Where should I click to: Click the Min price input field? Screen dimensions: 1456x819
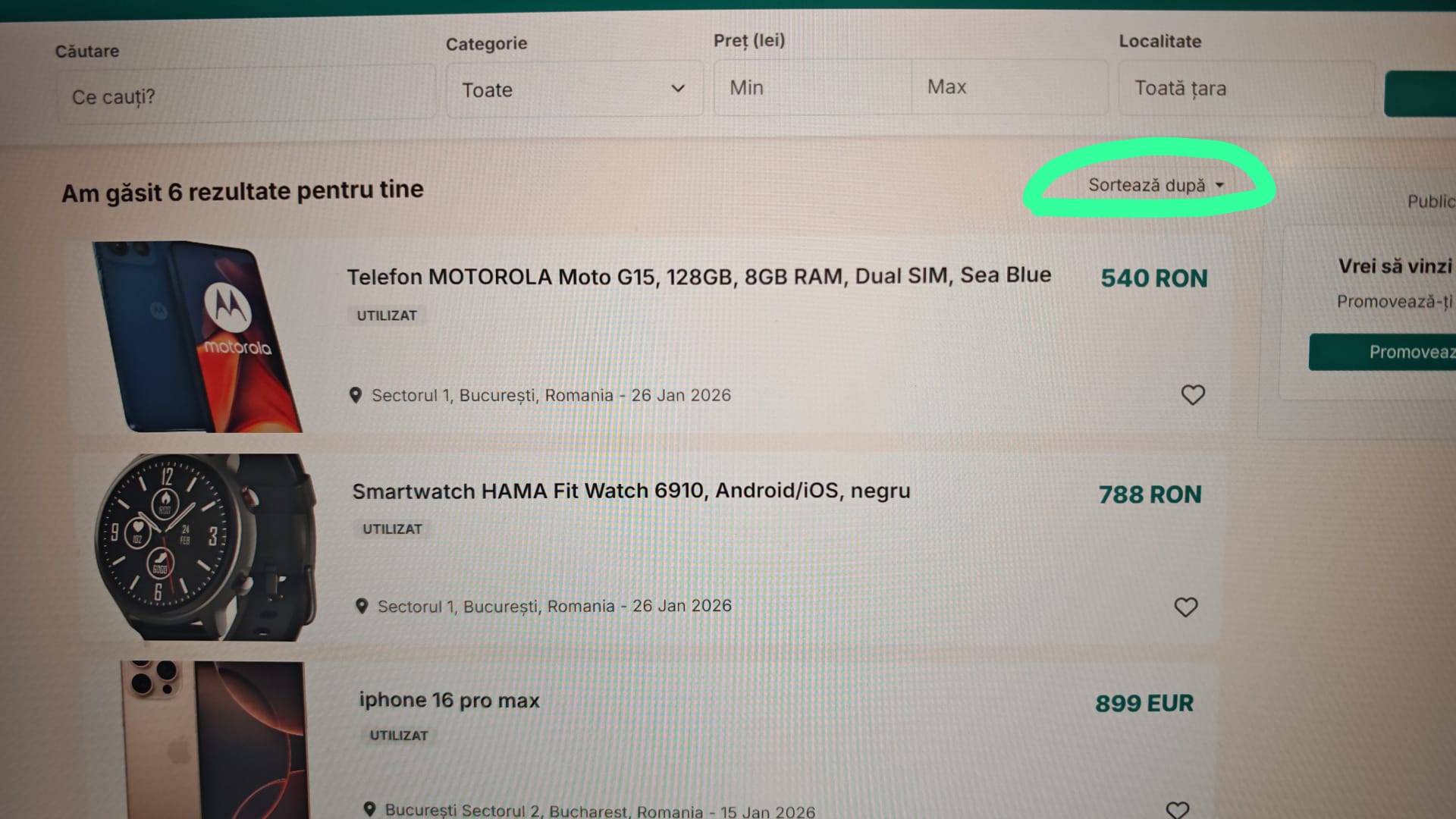(x=811, y=88)
